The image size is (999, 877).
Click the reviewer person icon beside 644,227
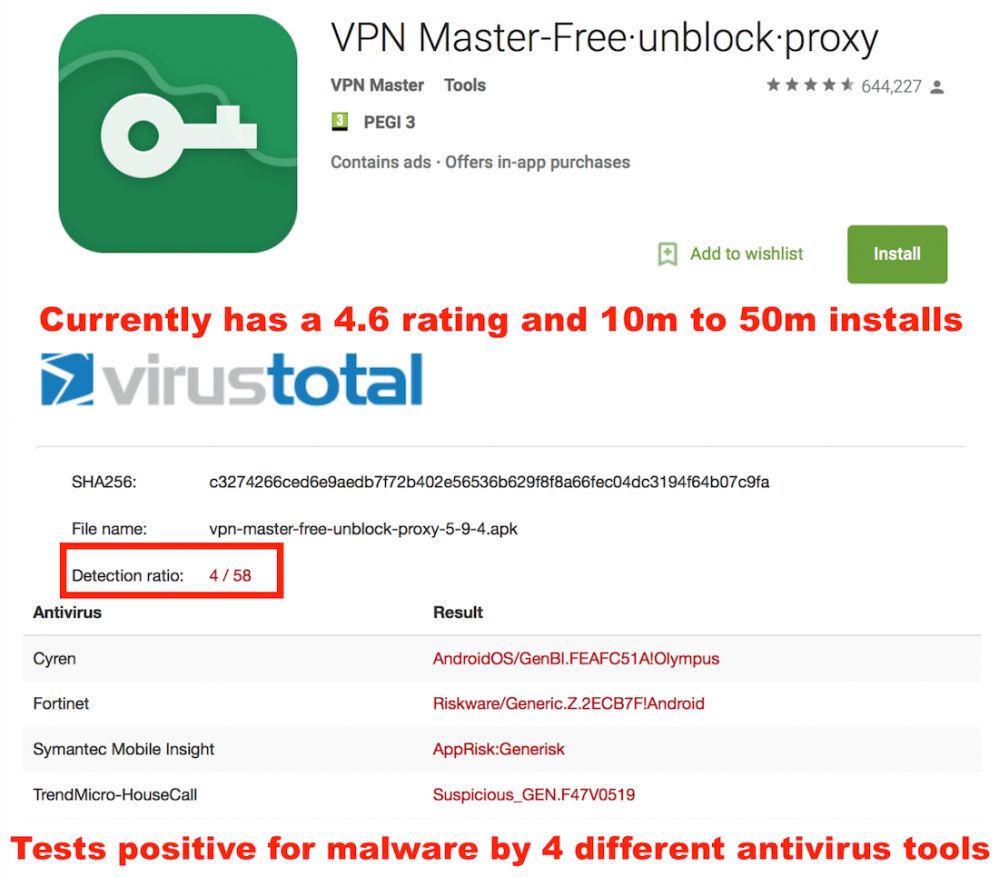[937, 87]
